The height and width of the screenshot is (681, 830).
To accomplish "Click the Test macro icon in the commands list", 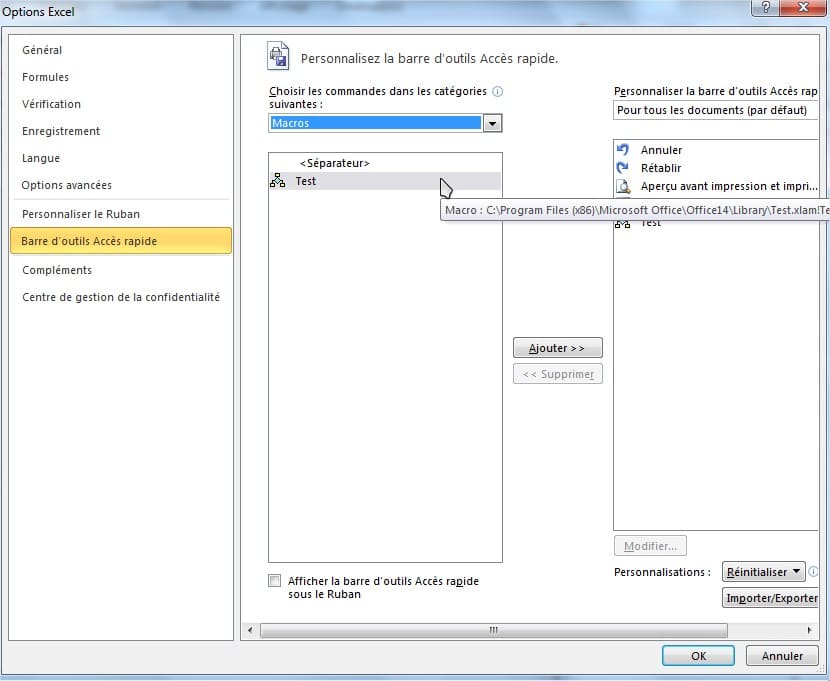I will point(277,181).
